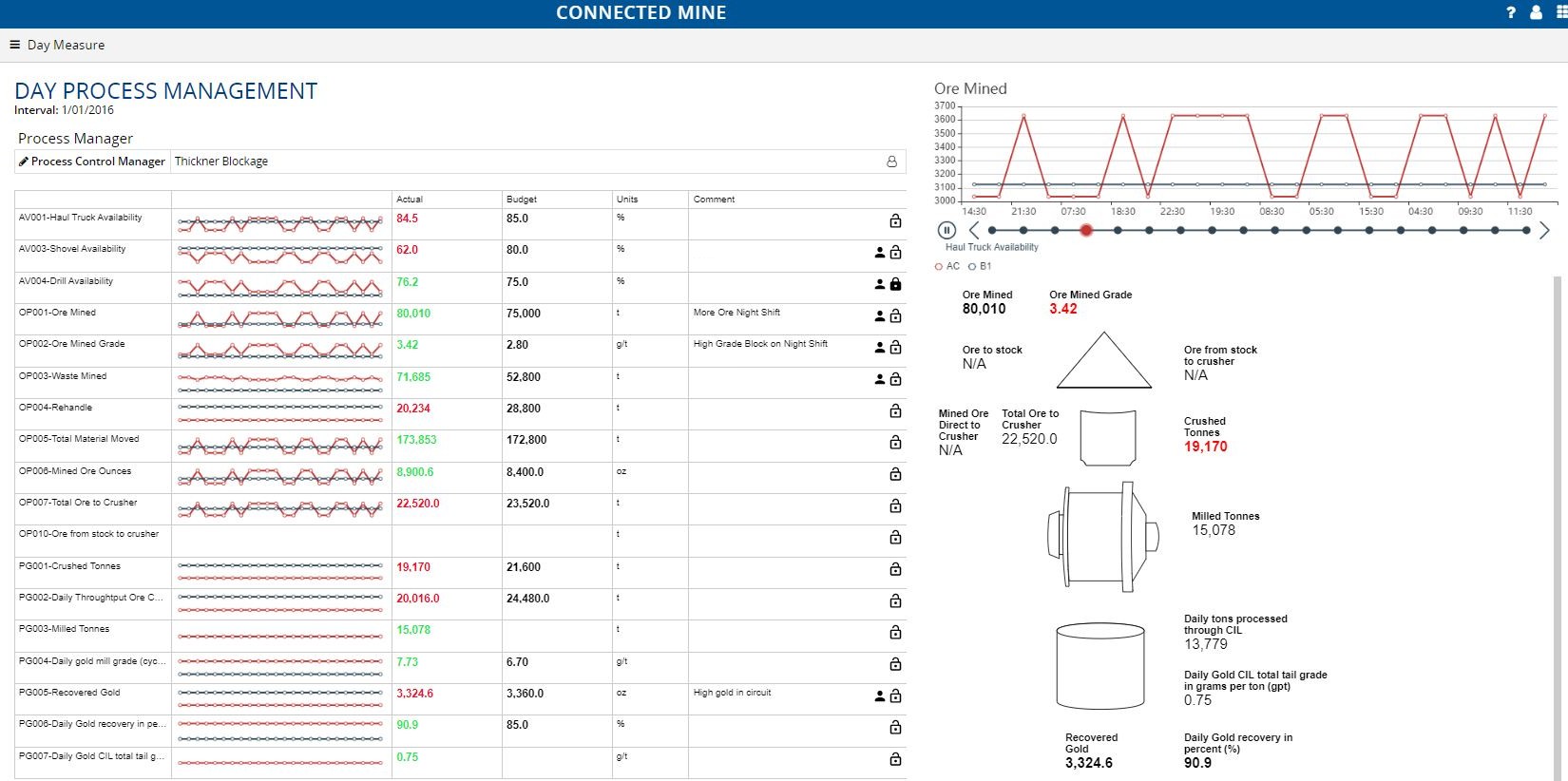Screen dimensions: 1568x781
Task: Click the 'High gold in circuit' comment
Action: tap(732, 693)
